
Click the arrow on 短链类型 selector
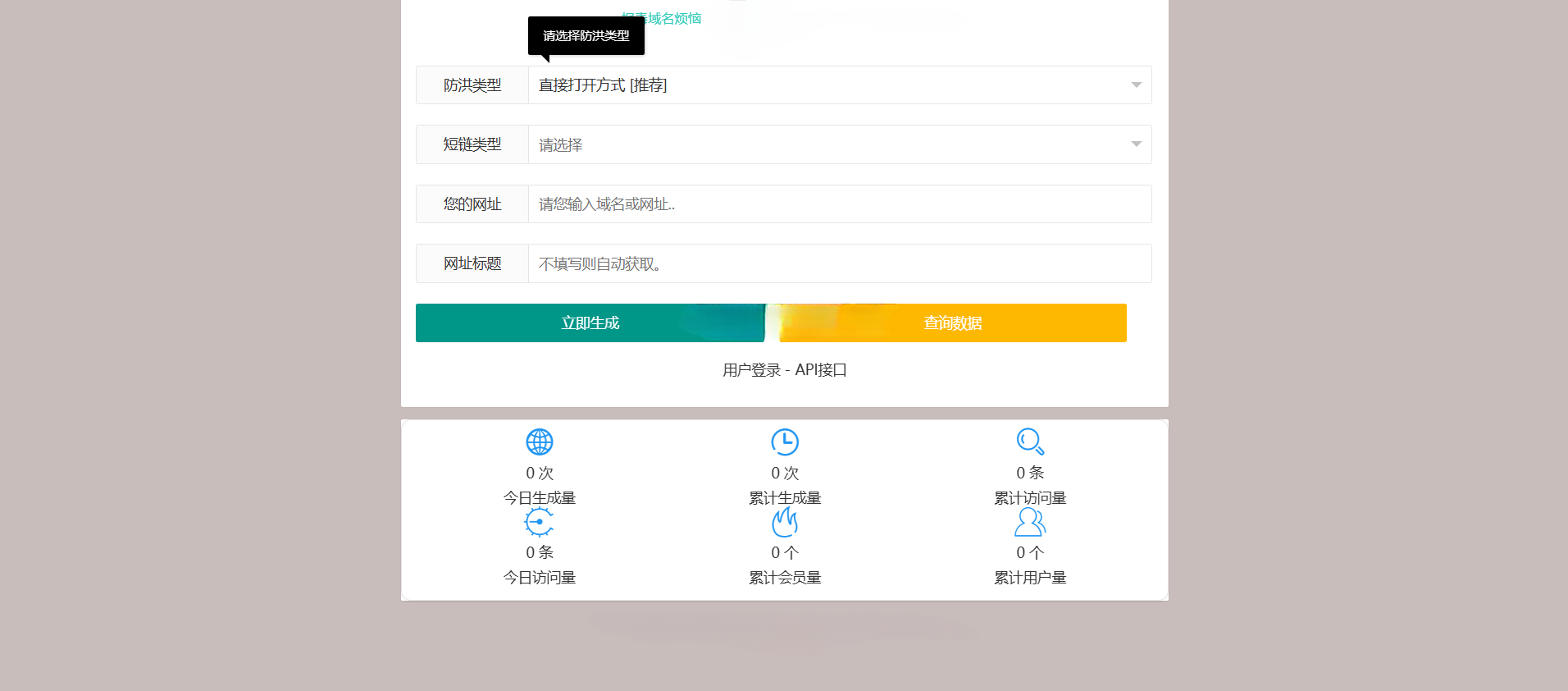pyautogui.click(x=1136, y=144)
